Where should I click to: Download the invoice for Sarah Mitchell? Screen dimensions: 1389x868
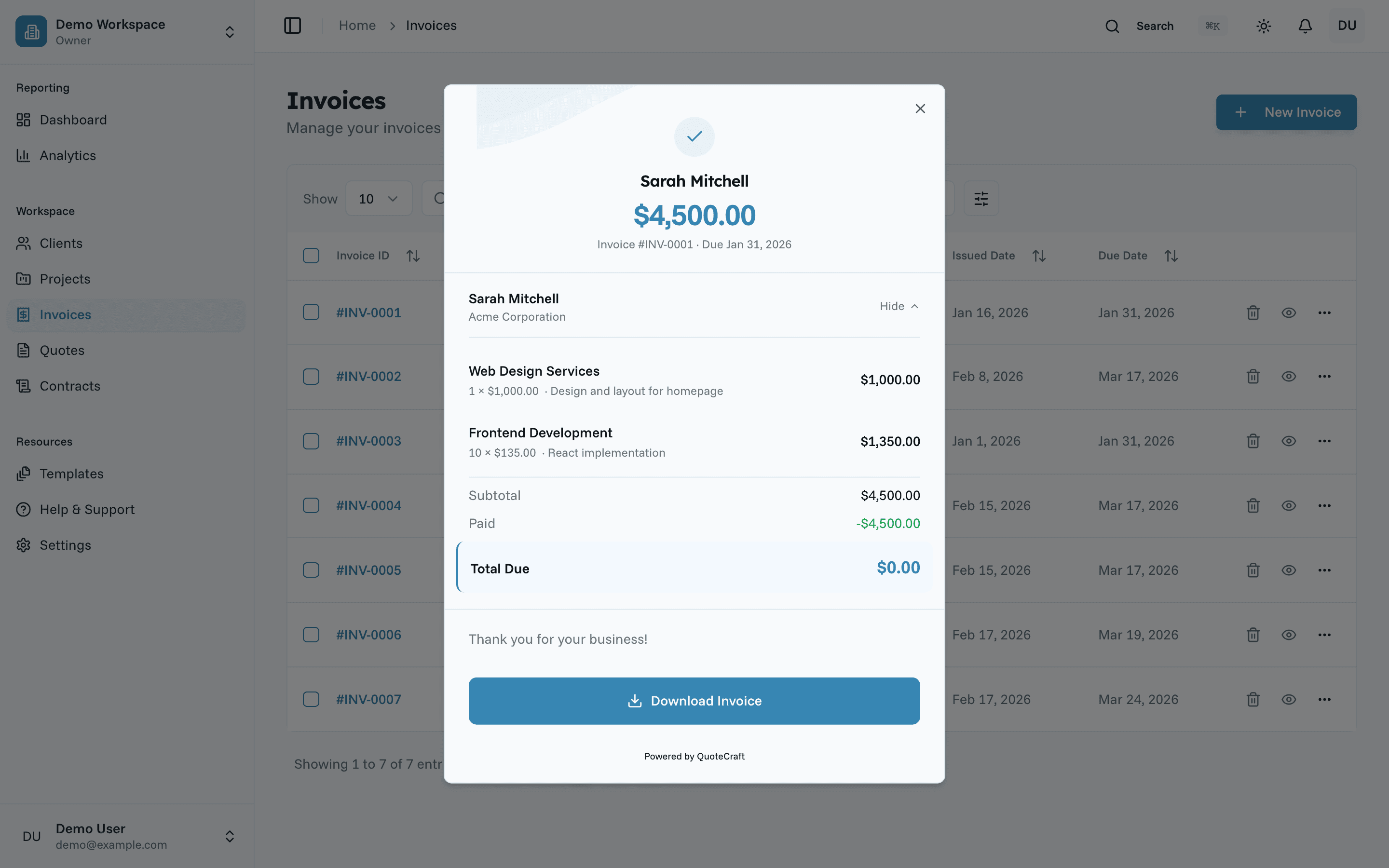click(x=694, y=700)
